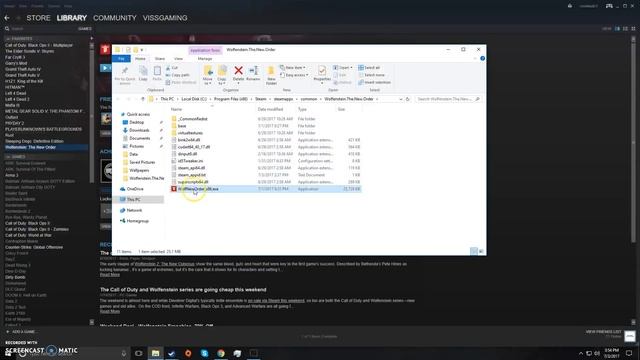
Task: Open Skype from the taskbar
Action: click(204, 353)
